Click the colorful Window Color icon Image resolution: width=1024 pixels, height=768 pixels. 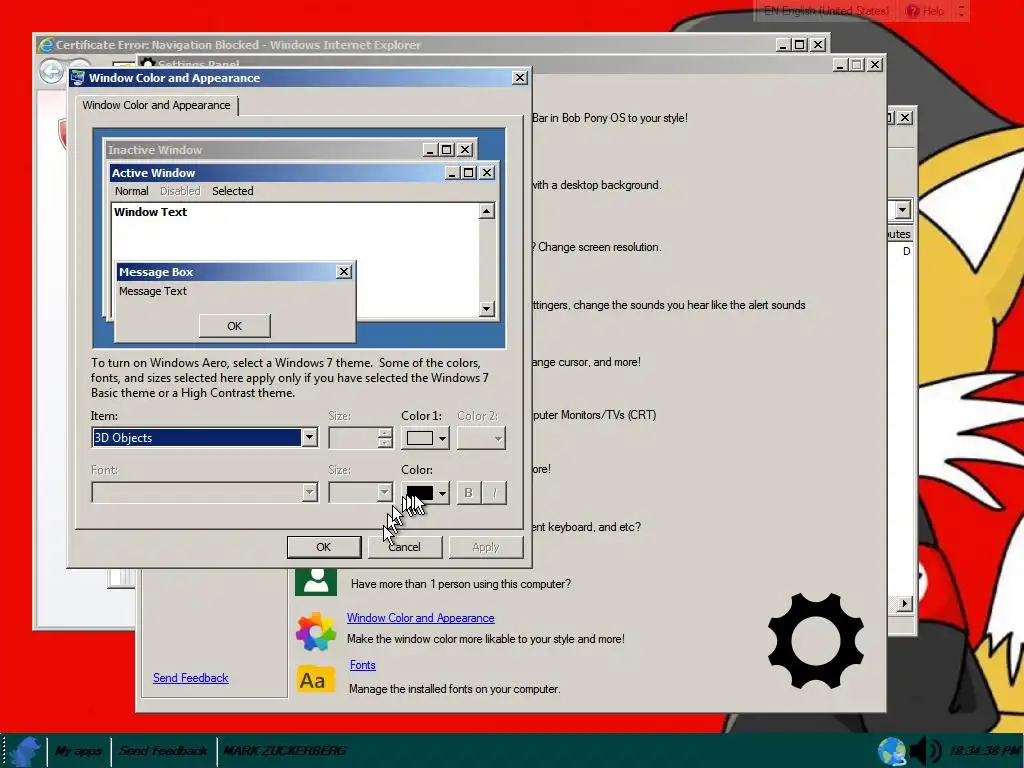coord(316,632)
